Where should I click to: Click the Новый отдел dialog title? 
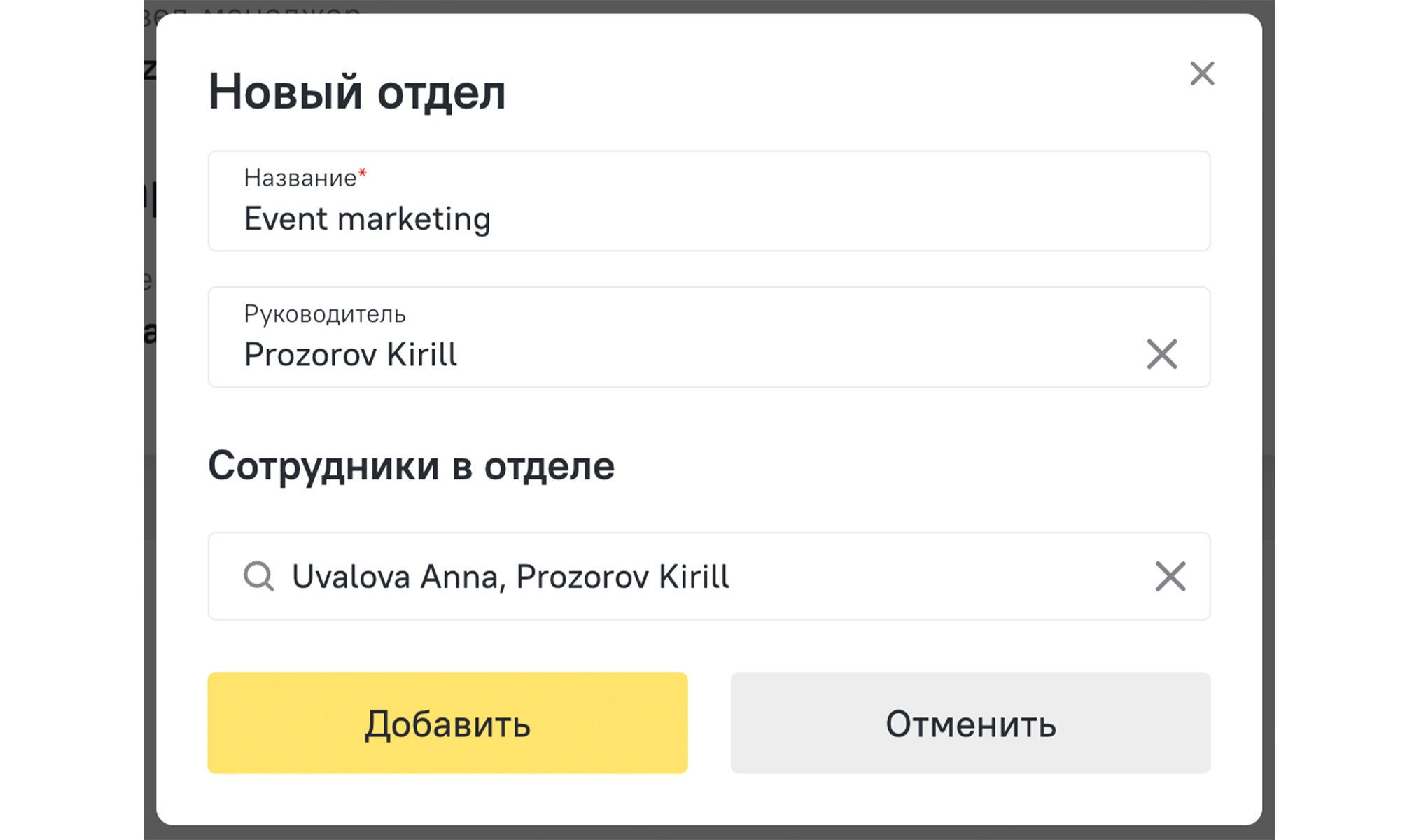click(356, 92)
